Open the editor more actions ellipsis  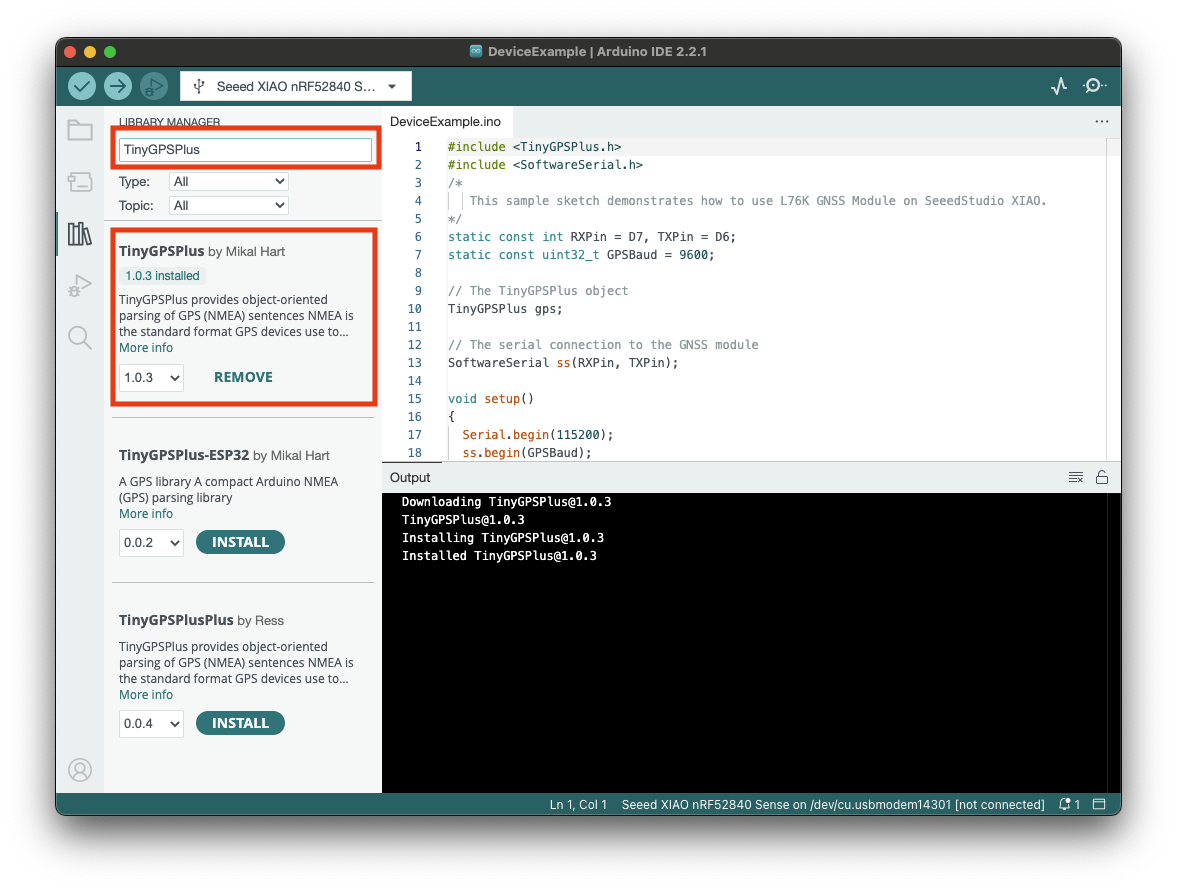[x=1101, y=122]
